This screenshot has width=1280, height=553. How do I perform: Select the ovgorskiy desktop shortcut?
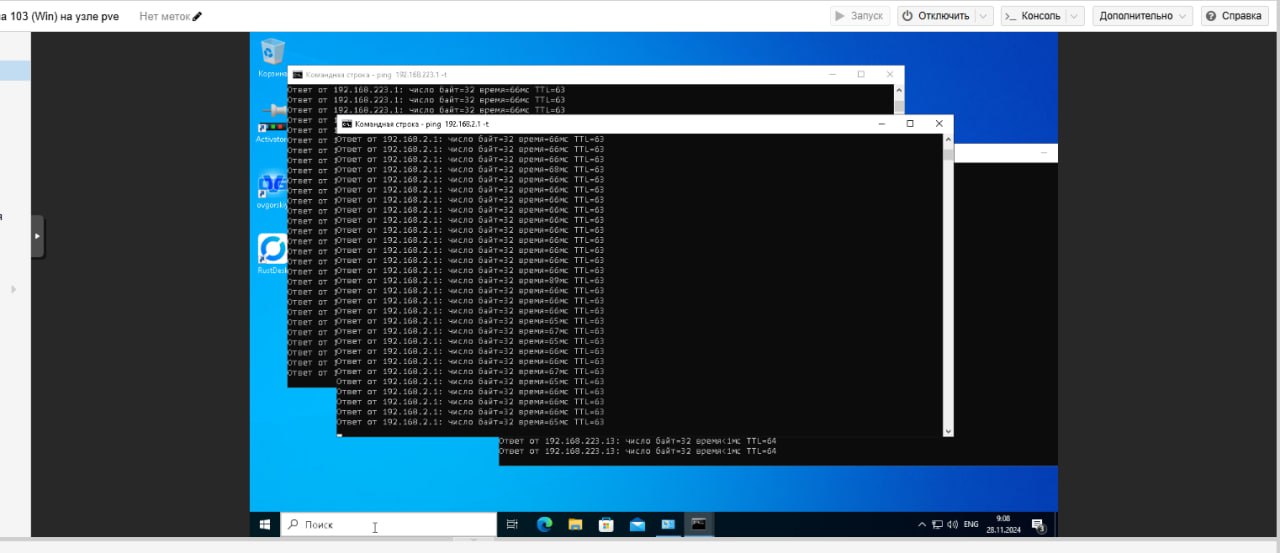click(x=271, y=189)
